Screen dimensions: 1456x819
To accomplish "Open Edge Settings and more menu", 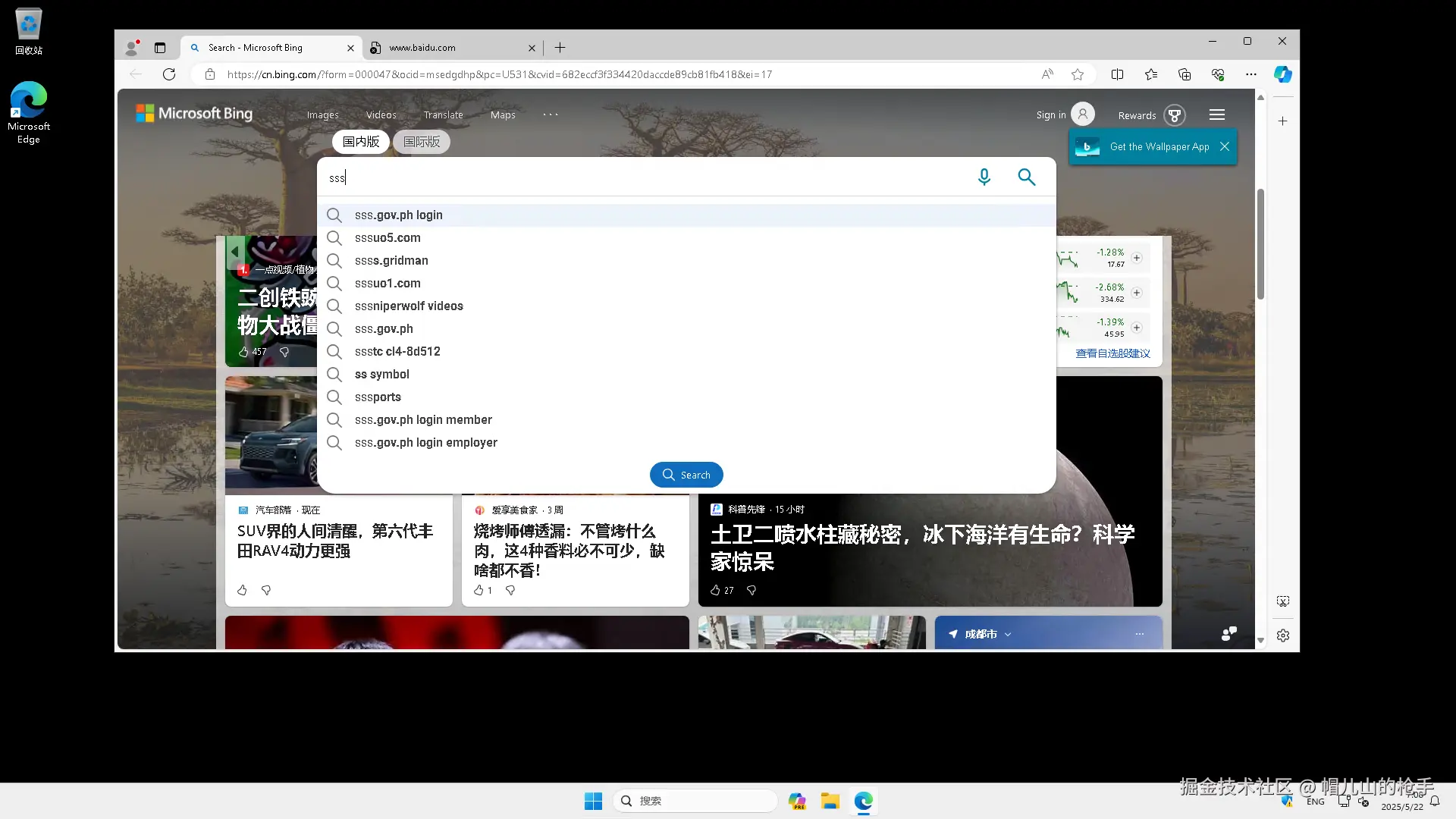I will point(1250,74).
